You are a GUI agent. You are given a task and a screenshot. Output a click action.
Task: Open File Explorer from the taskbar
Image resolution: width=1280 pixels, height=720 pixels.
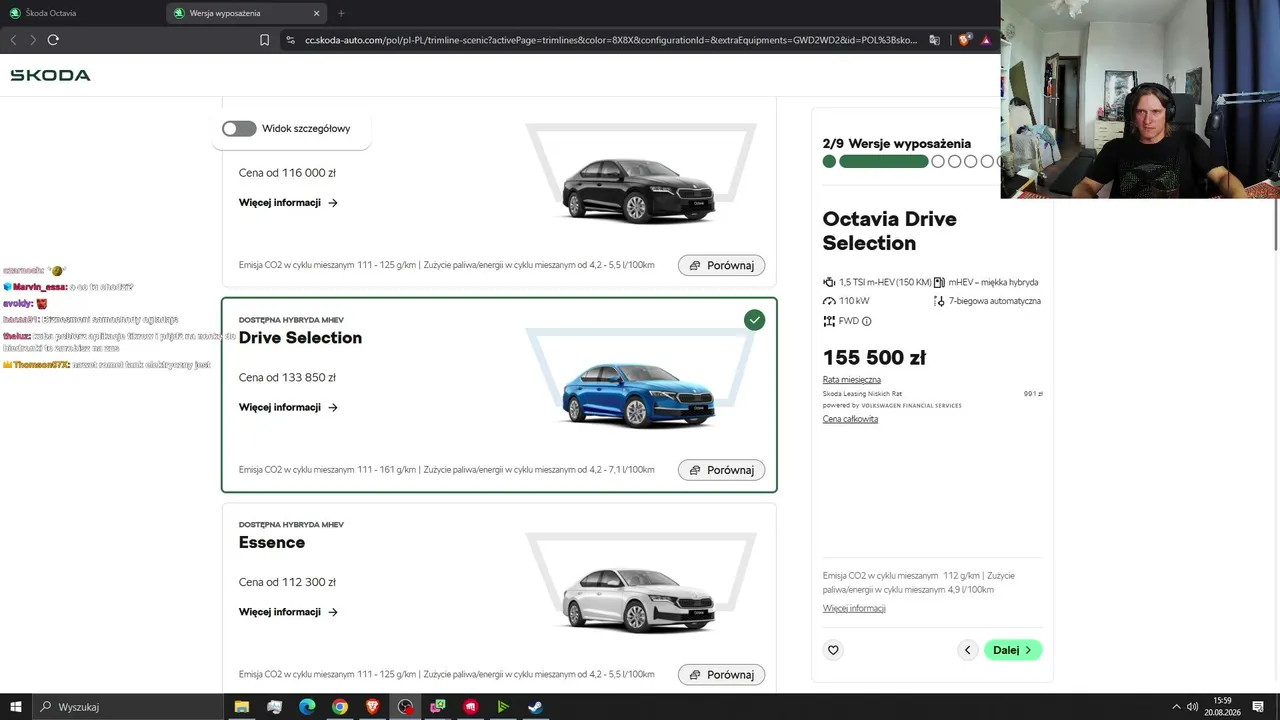coord(242,707)
